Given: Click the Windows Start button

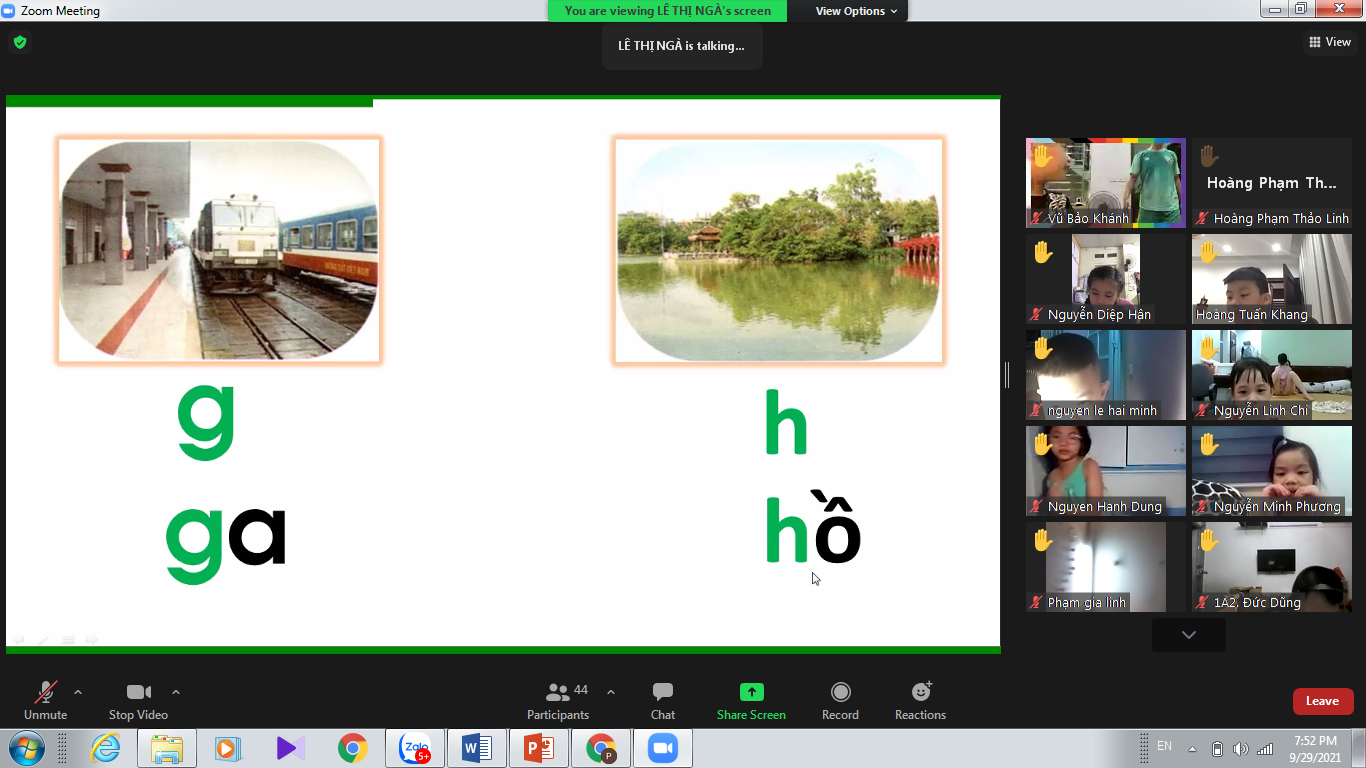Looking at the screenshot, I should point(26,748).
